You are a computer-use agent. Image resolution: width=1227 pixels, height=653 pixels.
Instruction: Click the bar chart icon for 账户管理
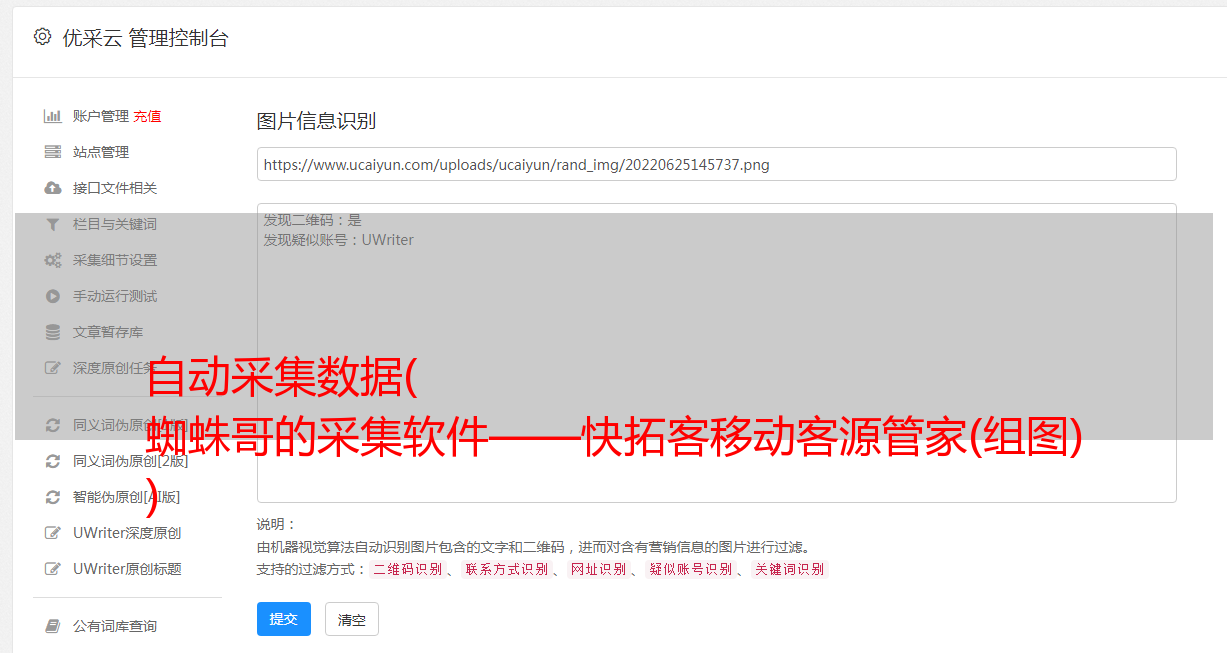coord(53,116)
